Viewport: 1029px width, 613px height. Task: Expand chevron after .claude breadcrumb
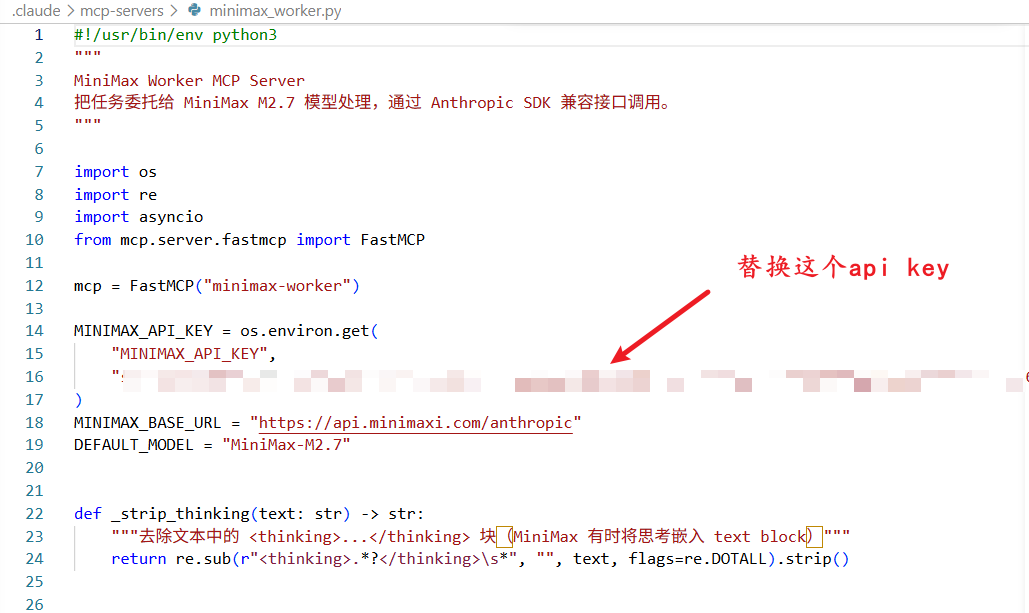coord(70,11)
